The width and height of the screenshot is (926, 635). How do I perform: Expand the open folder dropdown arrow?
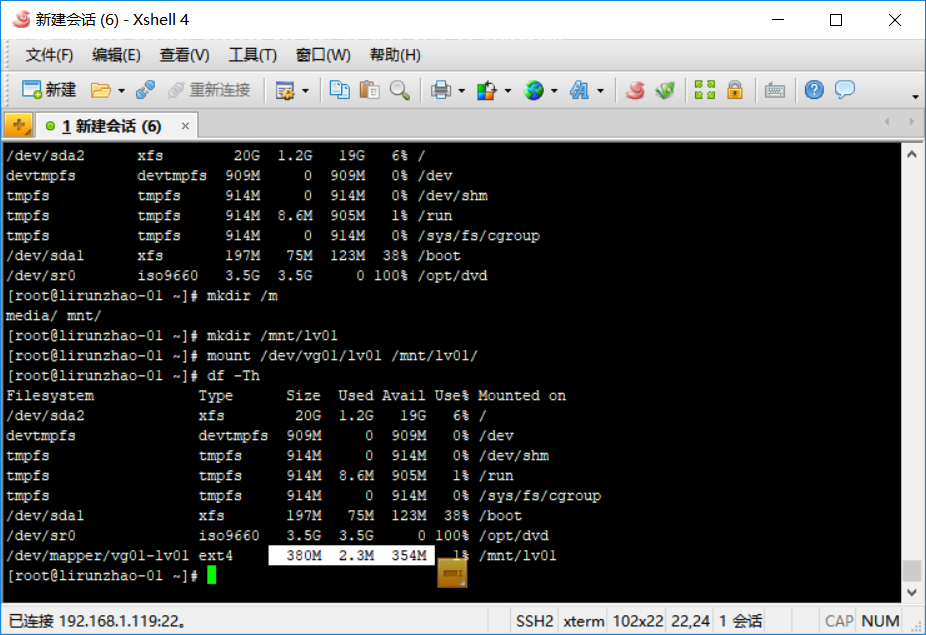click(121, 91)
